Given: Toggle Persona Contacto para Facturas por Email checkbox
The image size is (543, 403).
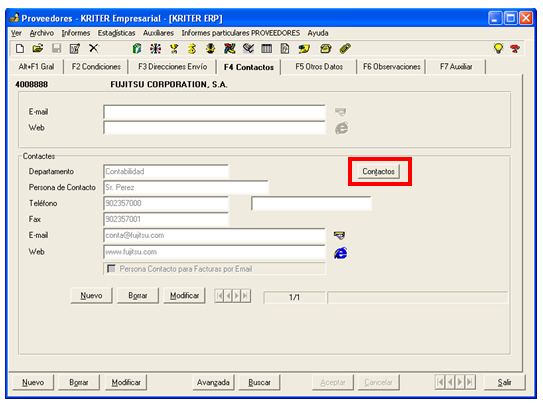Looking at the screenshot, I should tap(111, 269).
